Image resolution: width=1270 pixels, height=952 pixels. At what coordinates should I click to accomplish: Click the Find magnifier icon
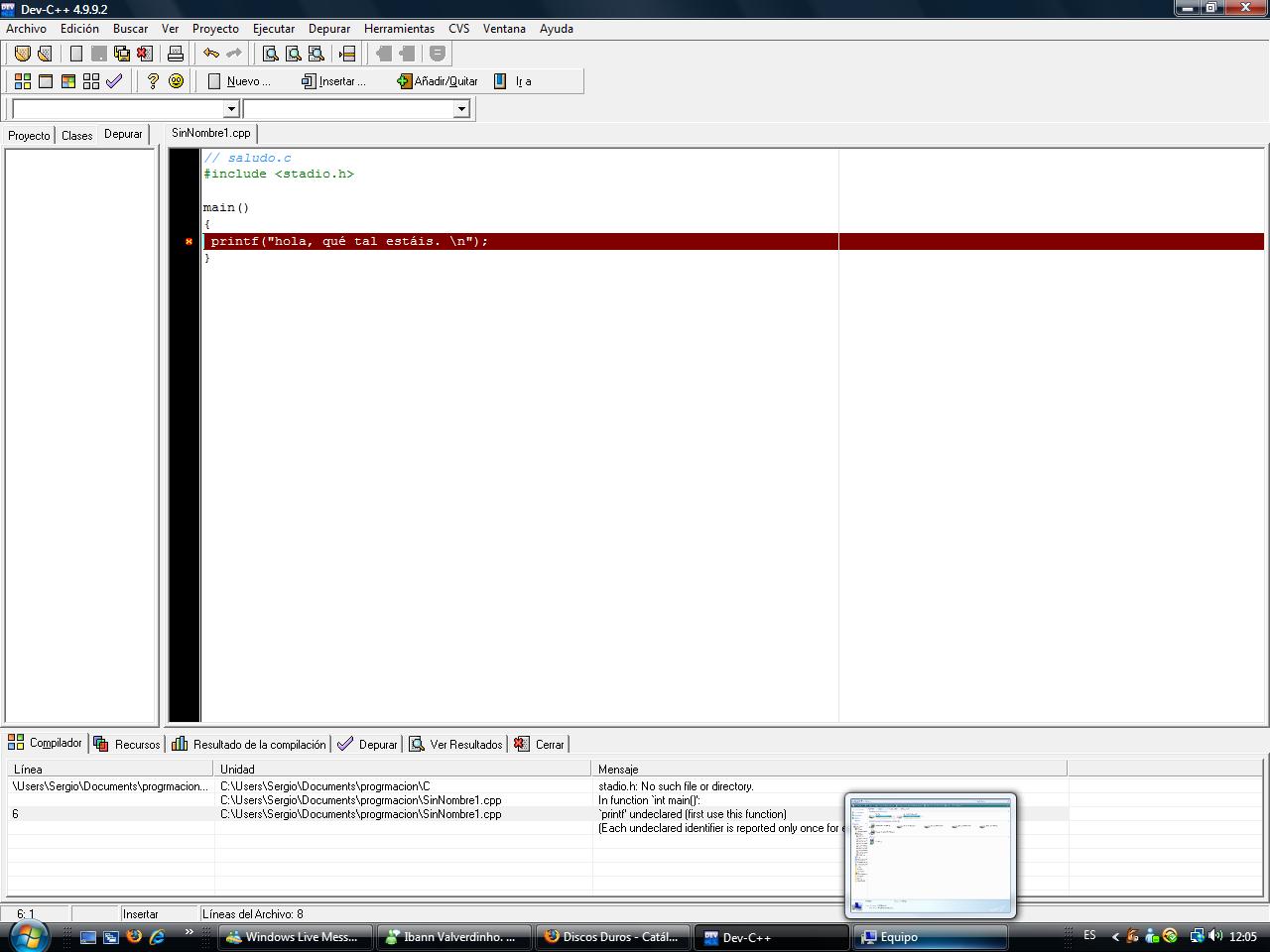point(270,54)
